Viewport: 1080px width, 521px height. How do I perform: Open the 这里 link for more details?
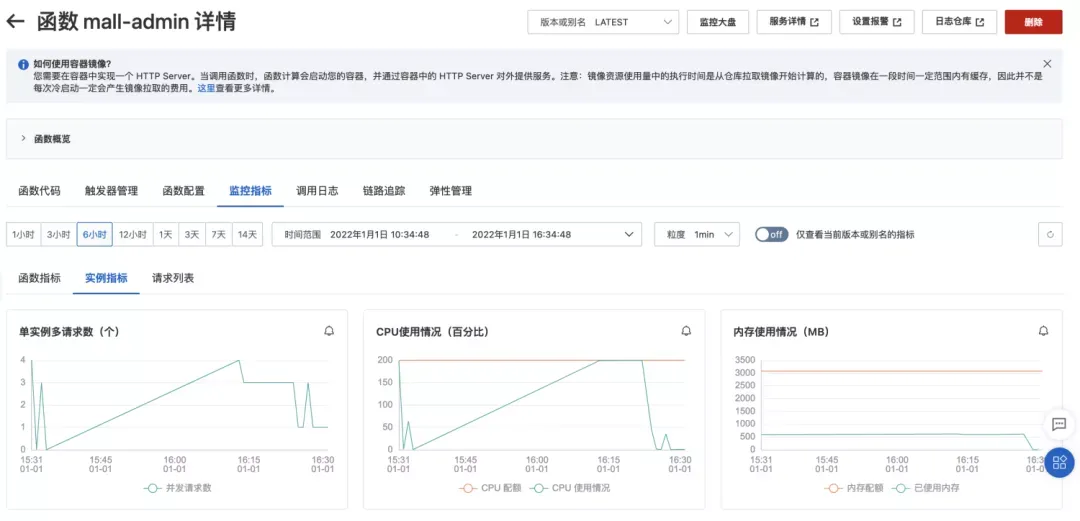pyautogui.click(x=207, y=88)
